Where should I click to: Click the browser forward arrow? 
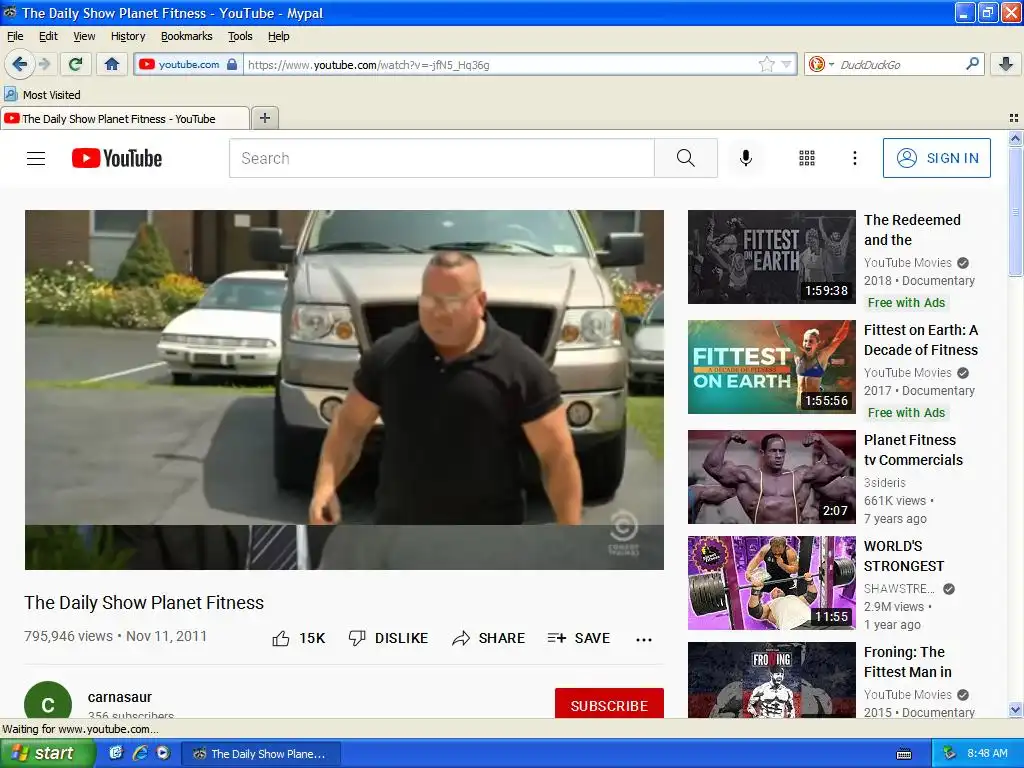click(44, 64)
